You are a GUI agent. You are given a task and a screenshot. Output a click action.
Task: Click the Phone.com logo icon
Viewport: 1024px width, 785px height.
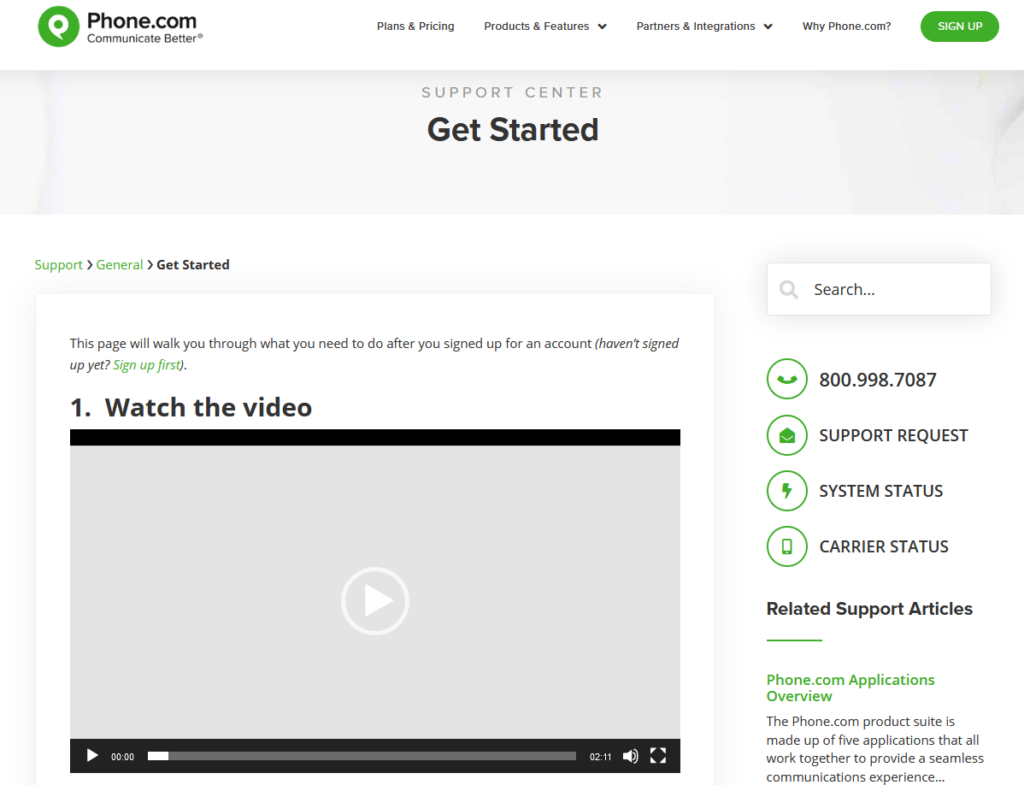[58, 27]
